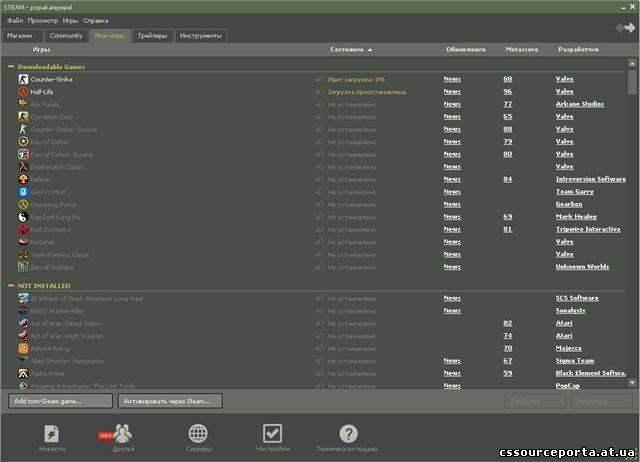Screen dimensions: 640x462
Task: Click the Zen of Sudoku icon
Action: [x=23, y=267]
